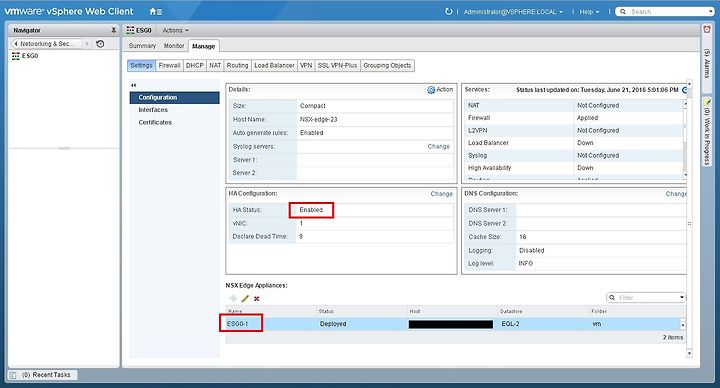
Task: Switch to the Monitor tab
Action: click(x=174, y=46)
